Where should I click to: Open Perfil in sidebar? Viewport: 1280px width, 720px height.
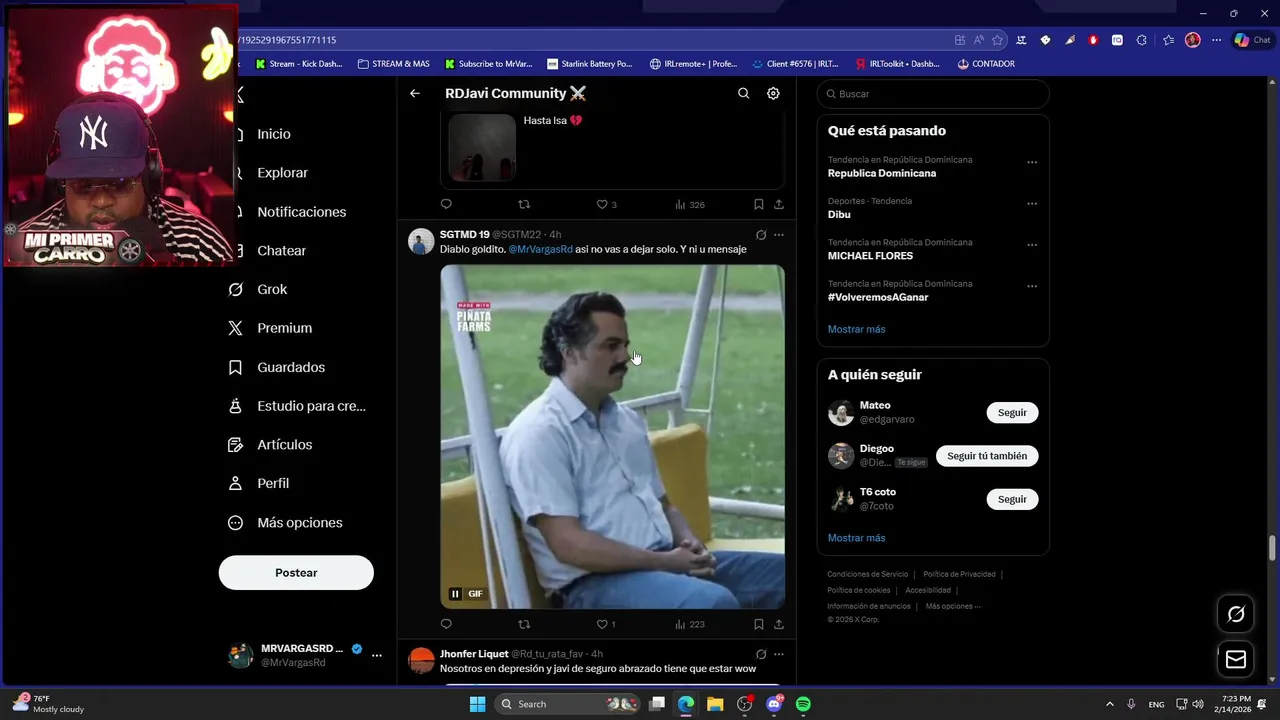tap(273, 483)
